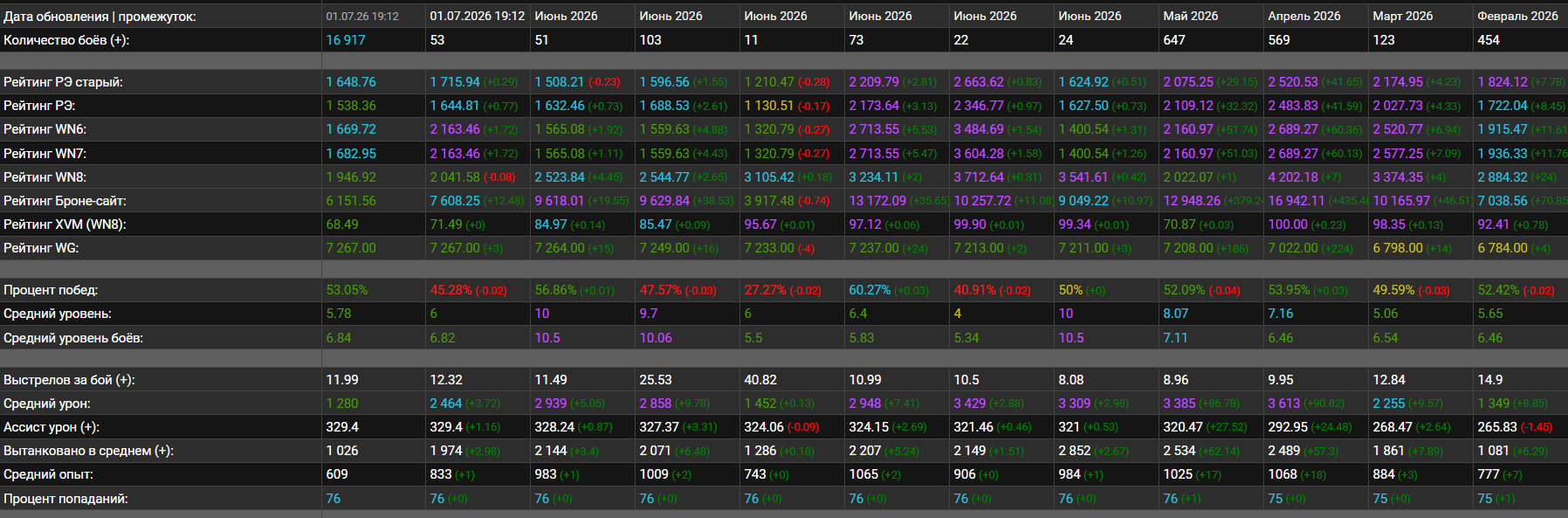Click the '01.07.2026 19:12' column header
Screen dimensions: 1568x518
478,16
